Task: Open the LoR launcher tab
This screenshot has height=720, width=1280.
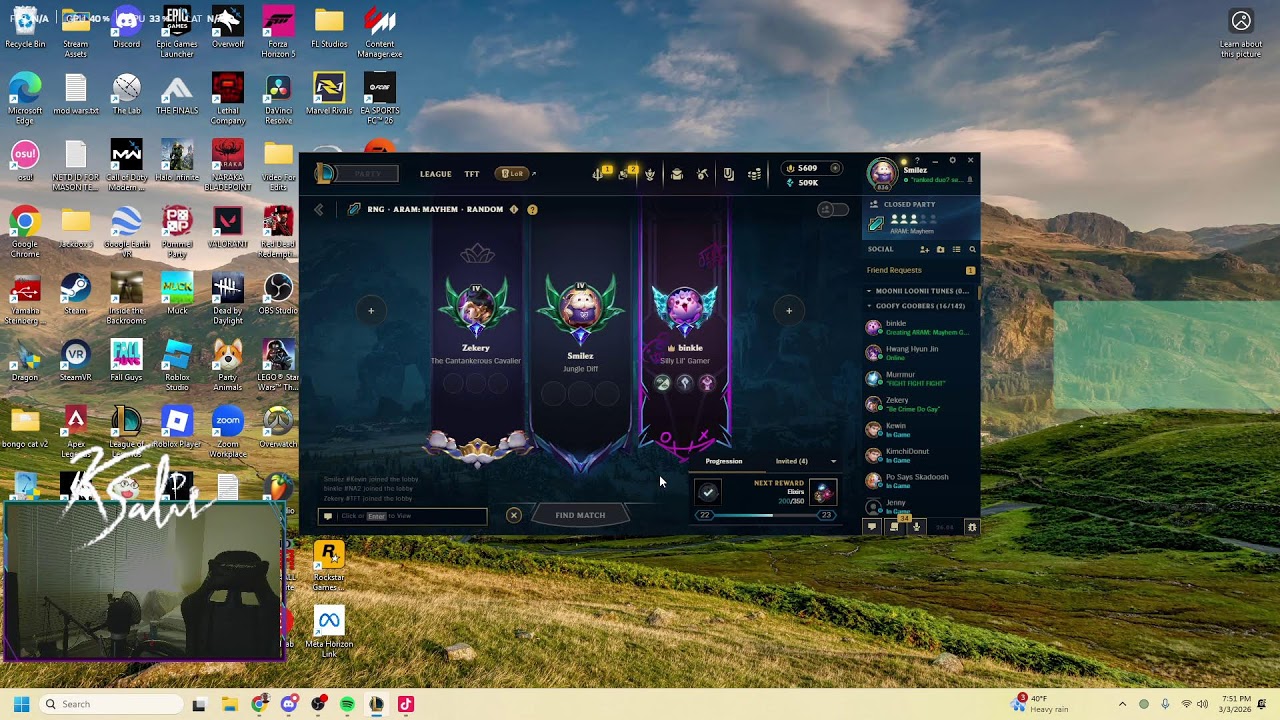Action: 513,174
